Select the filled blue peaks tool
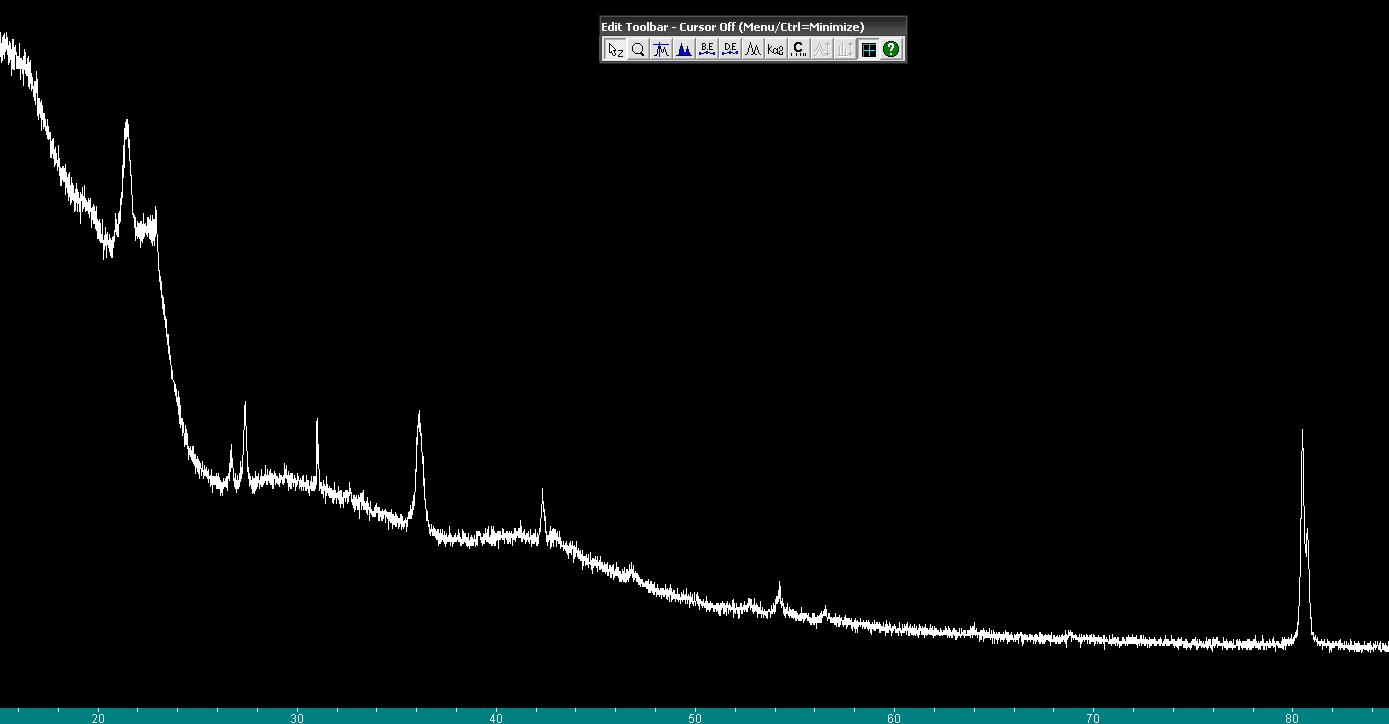1389x724 pixels. tap(684, 49)
